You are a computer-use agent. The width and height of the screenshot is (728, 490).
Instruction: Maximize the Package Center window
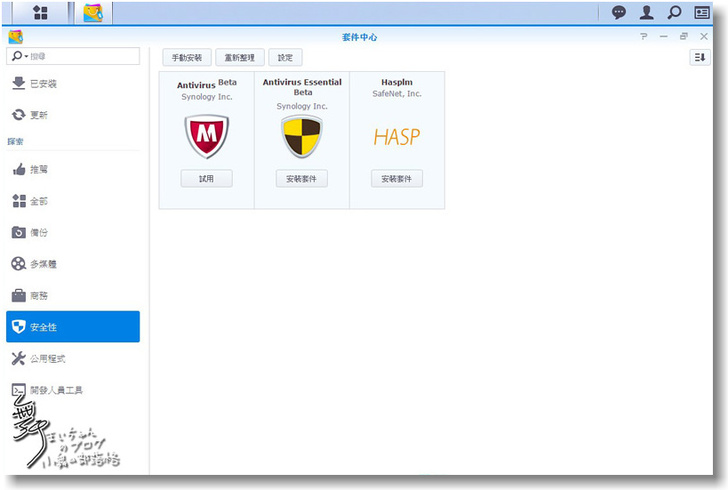[x=684, y=36]
